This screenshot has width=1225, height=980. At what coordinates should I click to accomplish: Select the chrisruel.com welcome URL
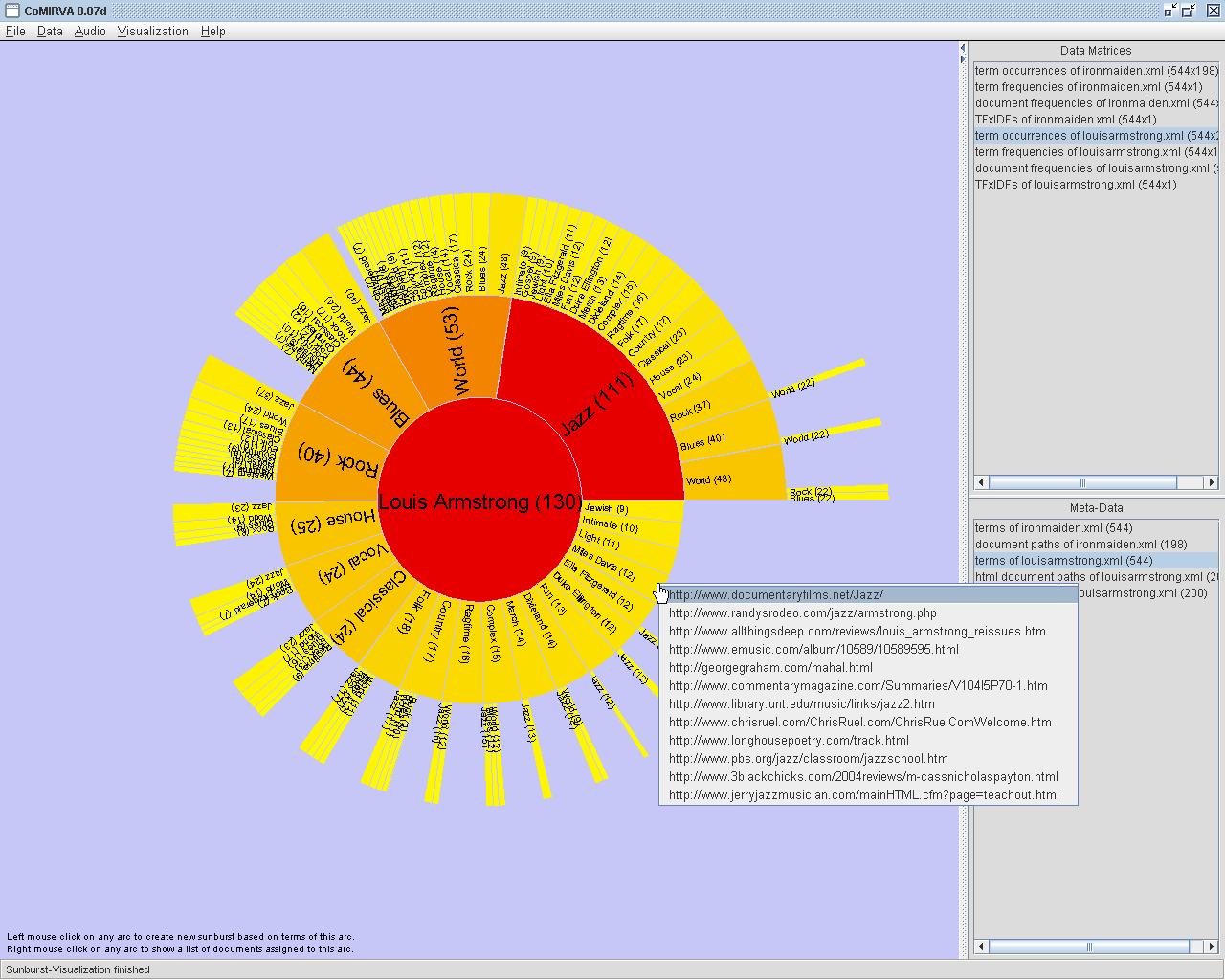(868, 722)
